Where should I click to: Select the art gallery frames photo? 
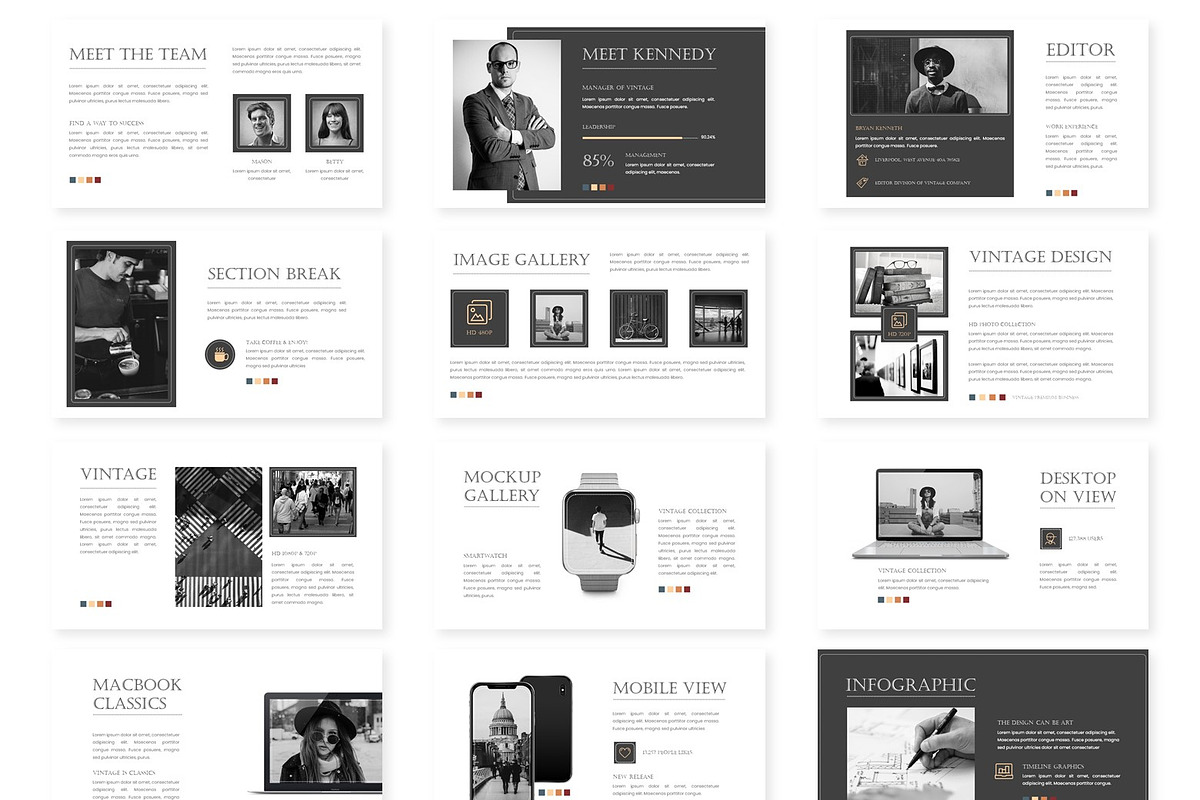click(899, 365)
